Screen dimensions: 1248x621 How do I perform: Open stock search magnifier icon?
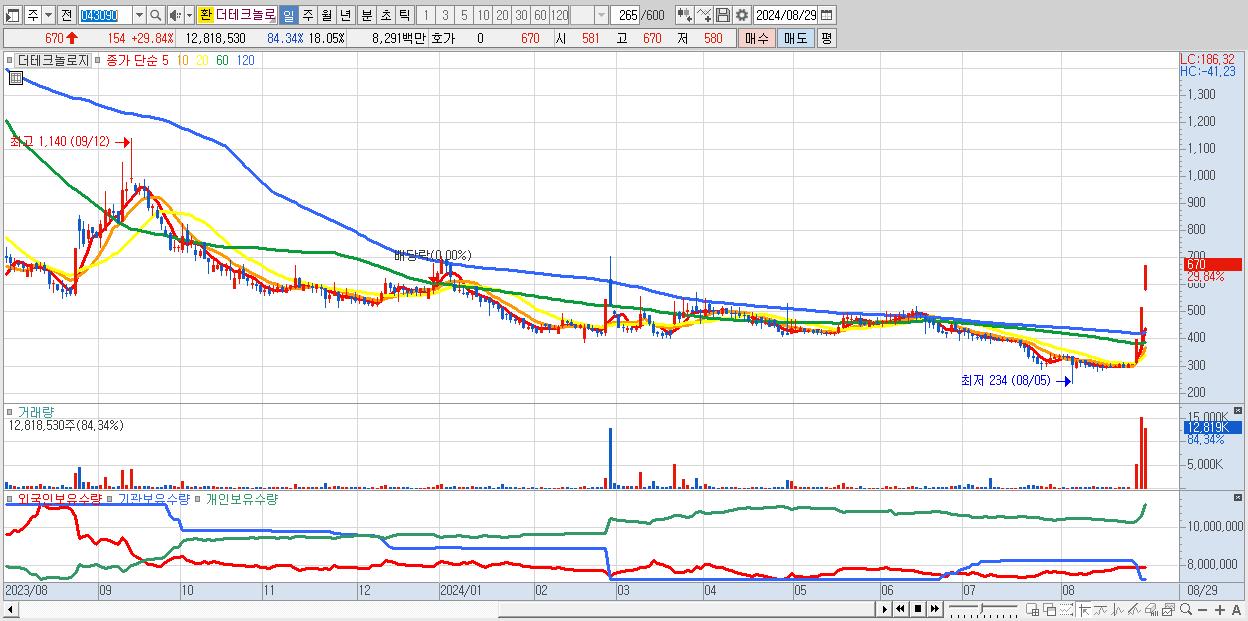click(x=155, y=15)
